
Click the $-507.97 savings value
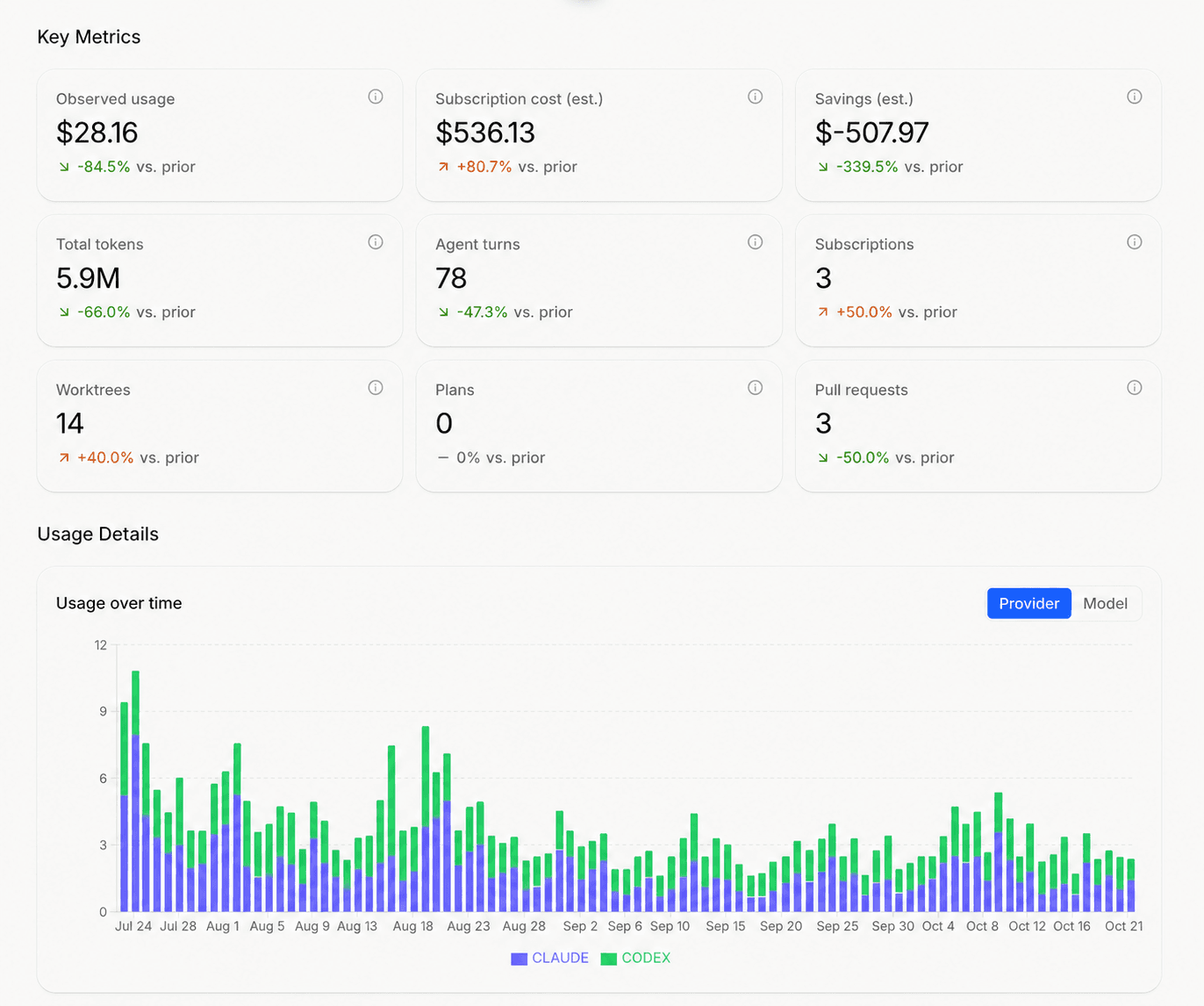(871, 133)
